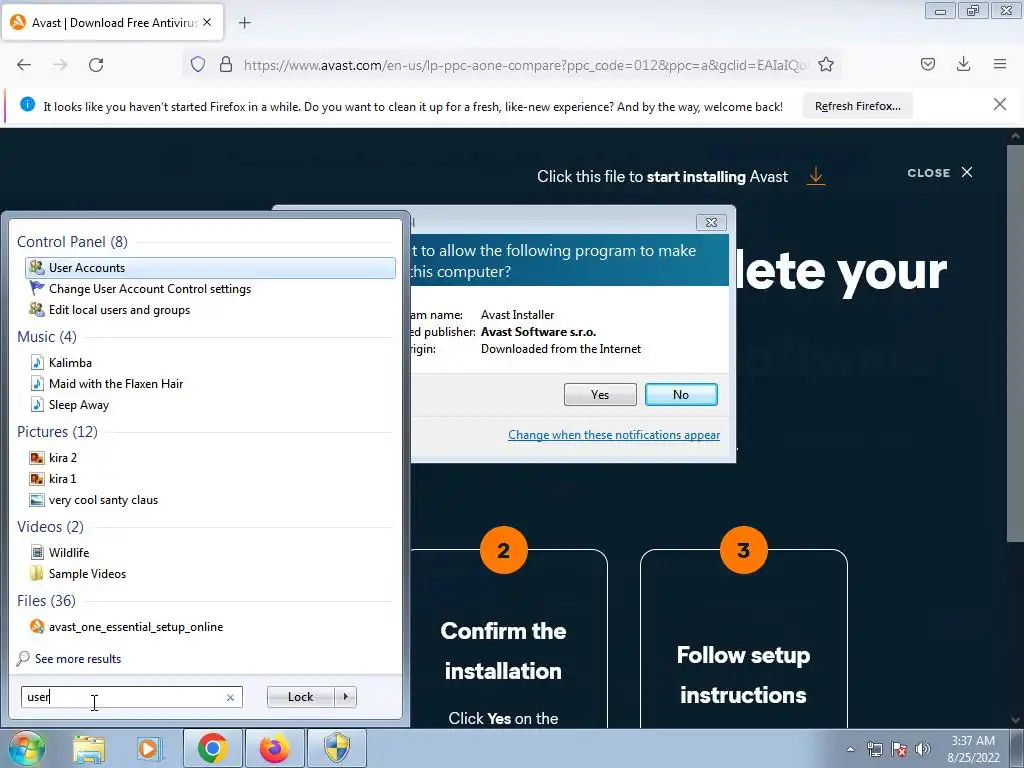
Task: Click the Control Panel (8) group header
Action: (x=72, y=242)
